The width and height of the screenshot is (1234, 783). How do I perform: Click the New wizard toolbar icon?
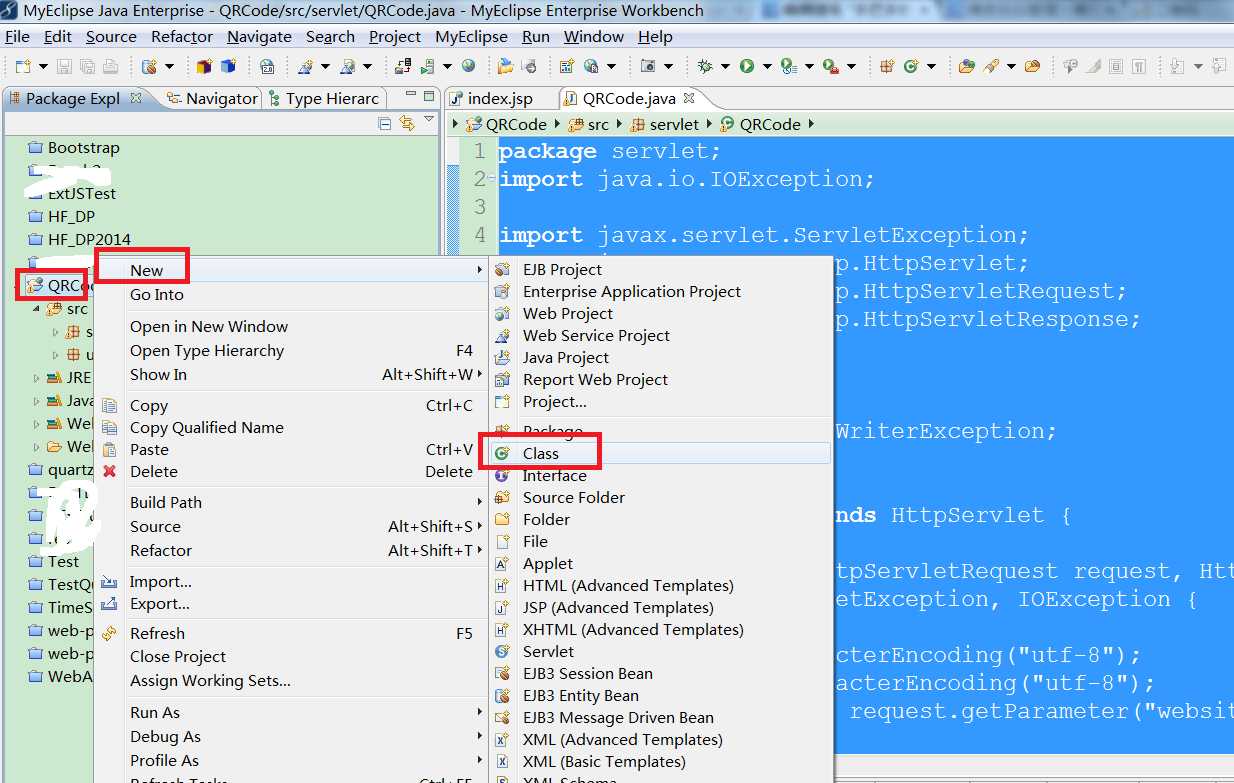(x=21, y=67)
